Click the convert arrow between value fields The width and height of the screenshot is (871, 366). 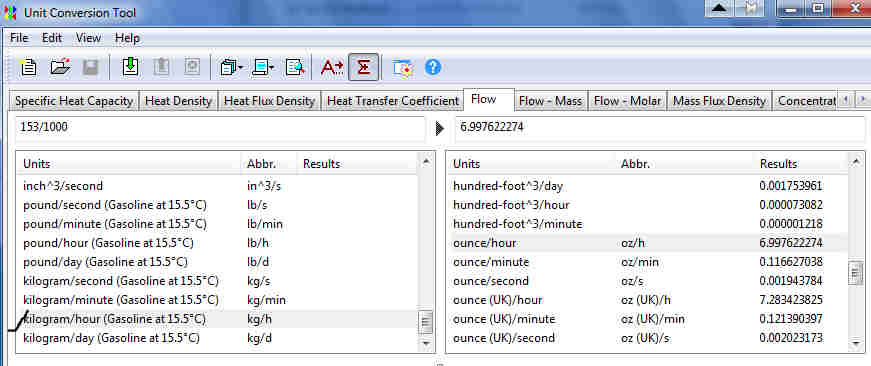(440, 129)
